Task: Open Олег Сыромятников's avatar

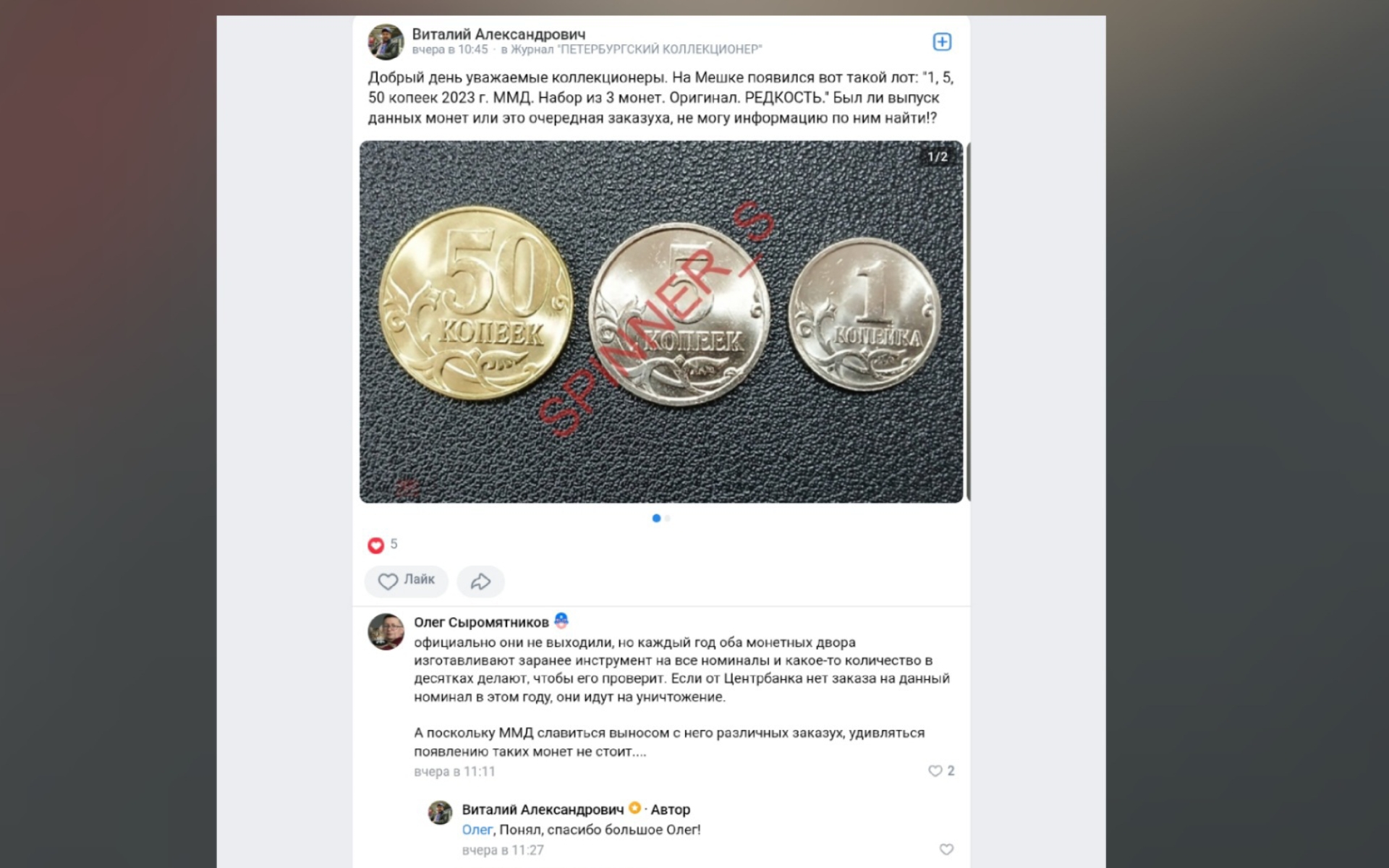Action: (x=386, y=632)
